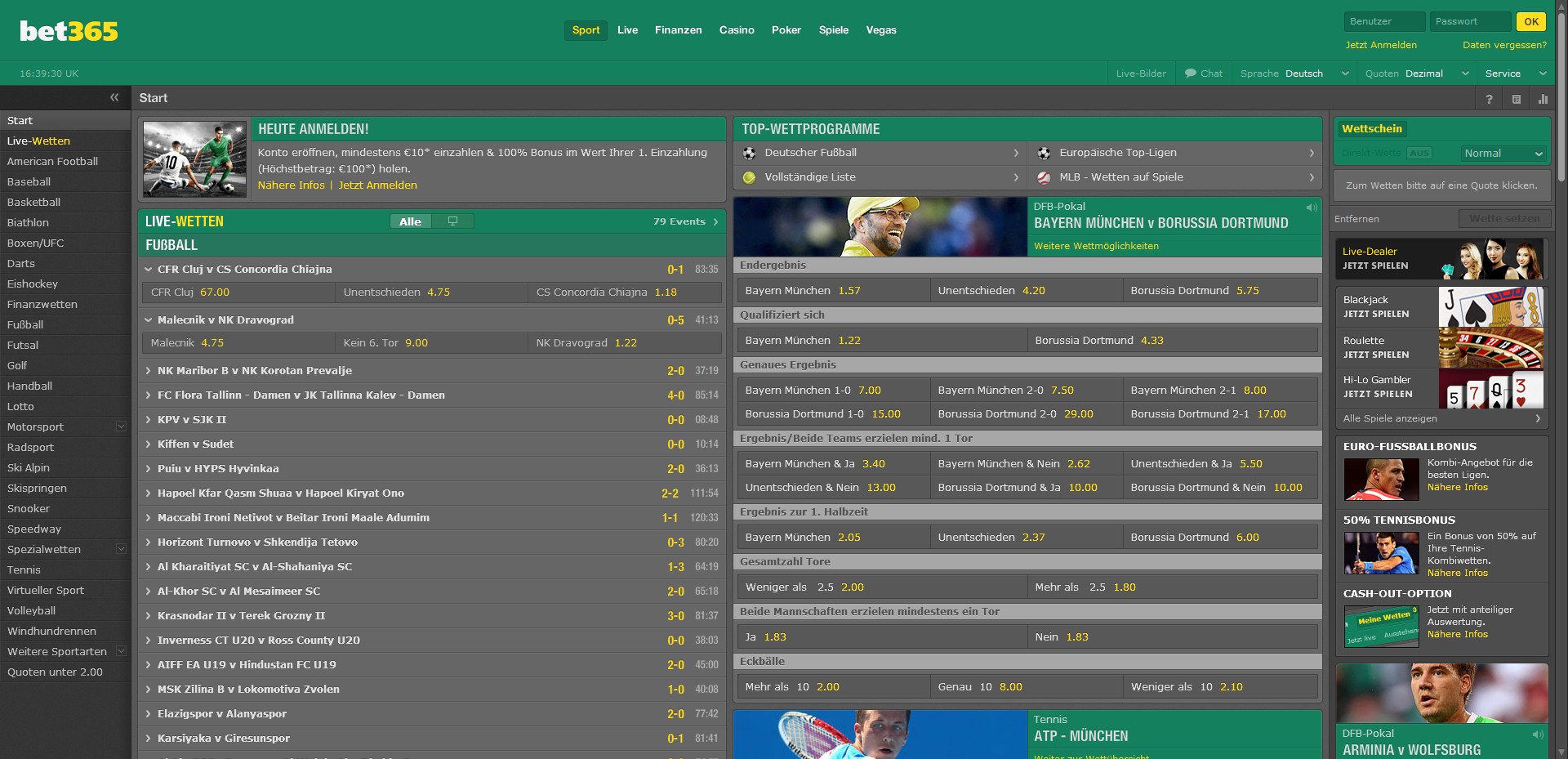The height and width of the screenshot is (759, 1568).
Task: Open Deutscher Fußball top betting program
Action: 880,153
